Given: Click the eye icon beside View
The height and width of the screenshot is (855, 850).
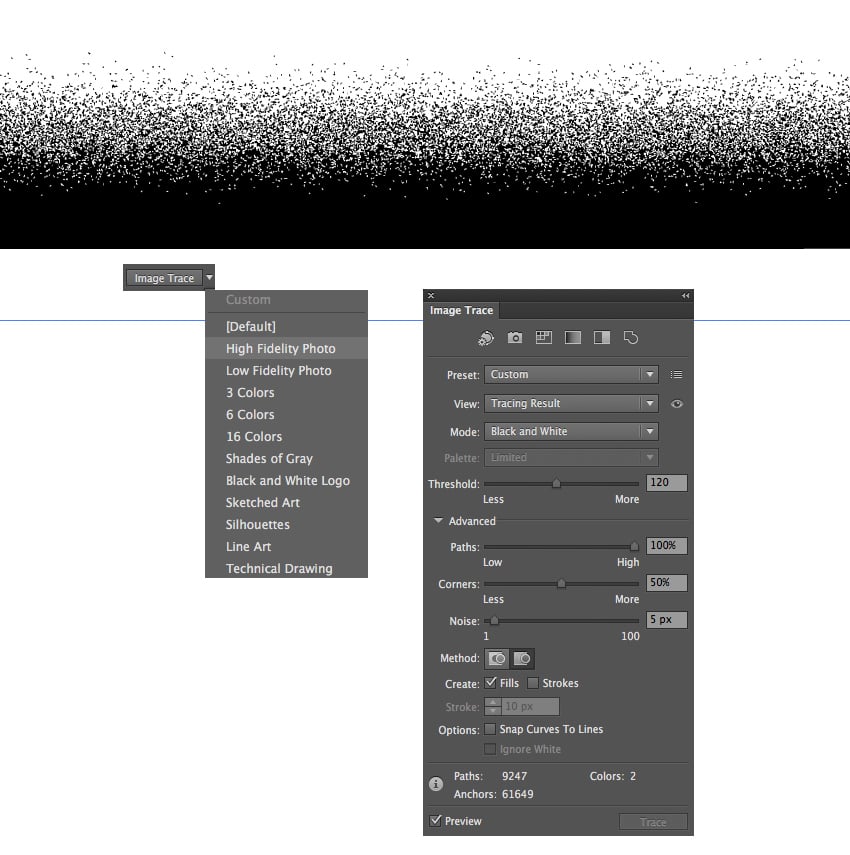Looking at the screenshot, I should [677, 404].
